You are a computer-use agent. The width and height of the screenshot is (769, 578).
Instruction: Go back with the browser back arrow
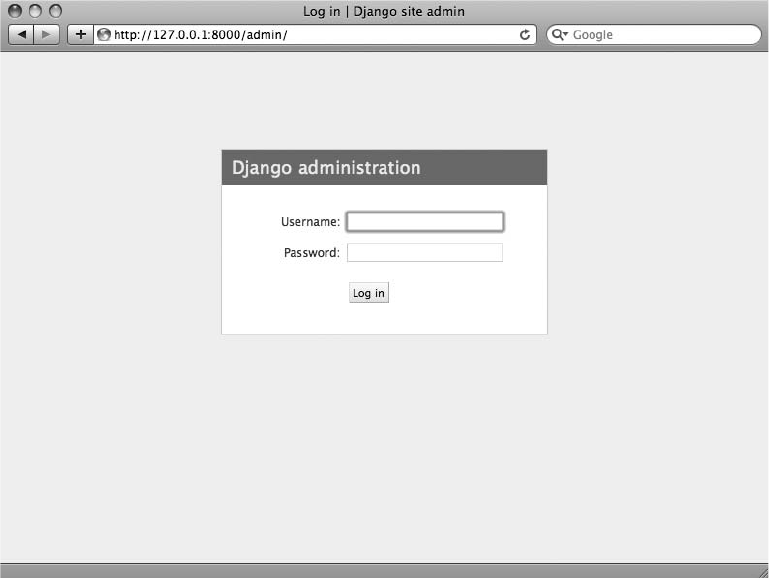[x=21, y=35]
